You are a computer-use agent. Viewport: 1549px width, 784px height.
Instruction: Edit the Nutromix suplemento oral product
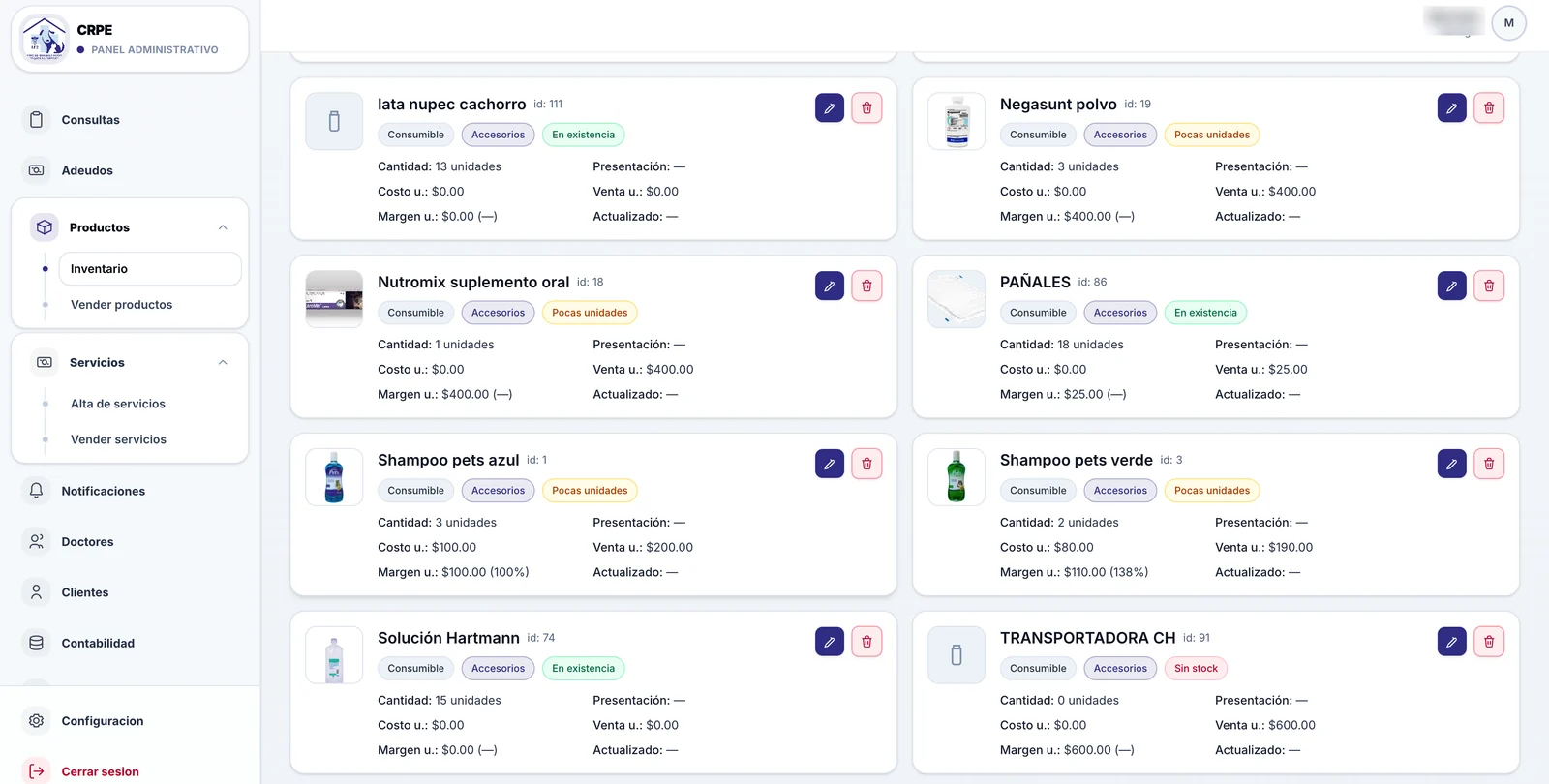[x=830, y=286]
